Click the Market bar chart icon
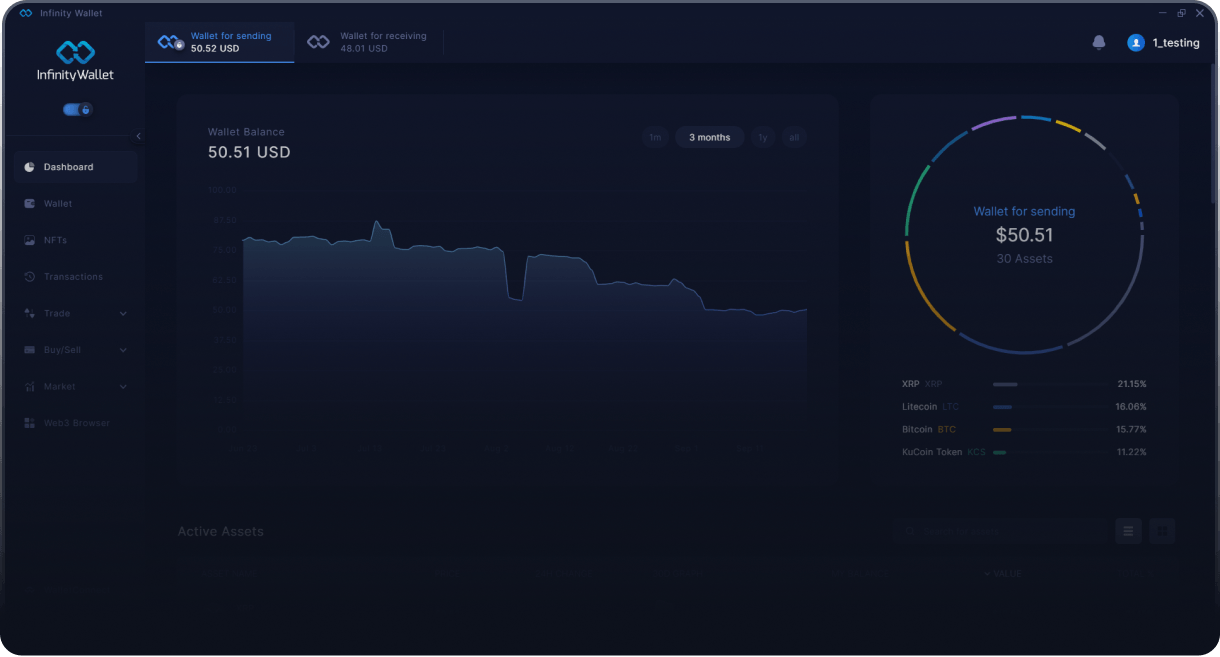Viewport: 1220px width, 657px height. click(29, 386)
